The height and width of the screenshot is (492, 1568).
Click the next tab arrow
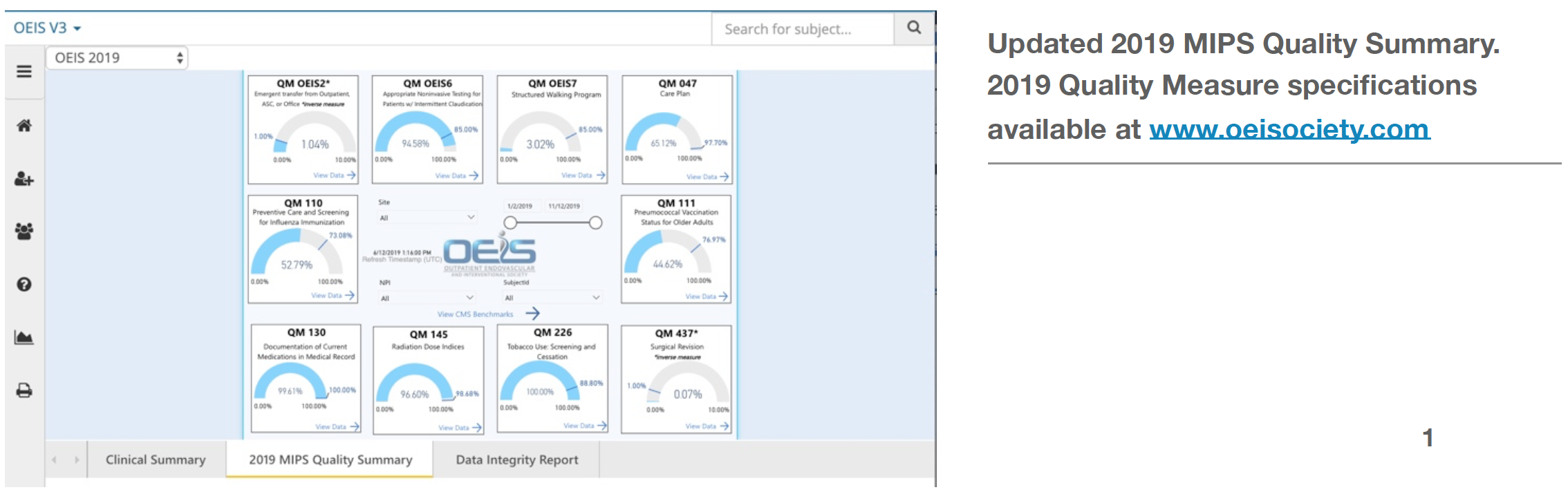[x=77, y=460]
